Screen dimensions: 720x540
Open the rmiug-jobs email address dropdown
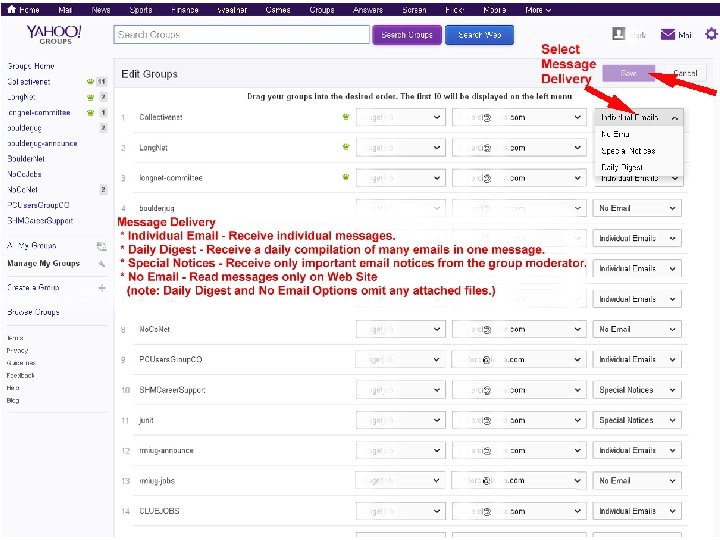[x=519, y=481]
